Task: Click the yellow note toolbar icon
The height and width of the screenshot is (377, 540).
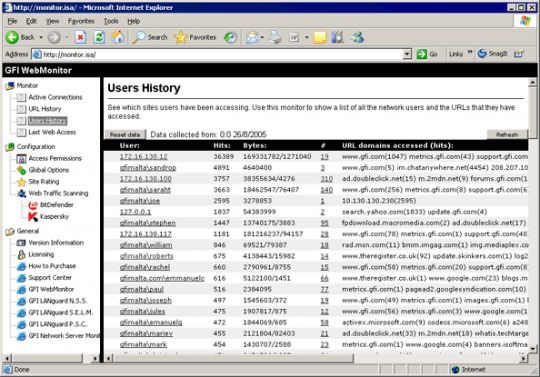Action: (x=320, y=37)
